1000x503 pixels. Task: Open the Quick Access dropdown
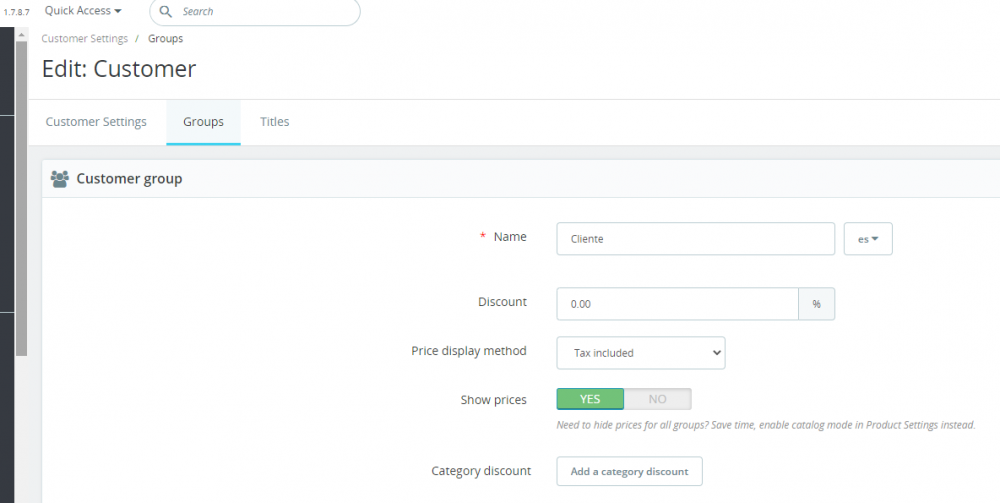point(83,11)
